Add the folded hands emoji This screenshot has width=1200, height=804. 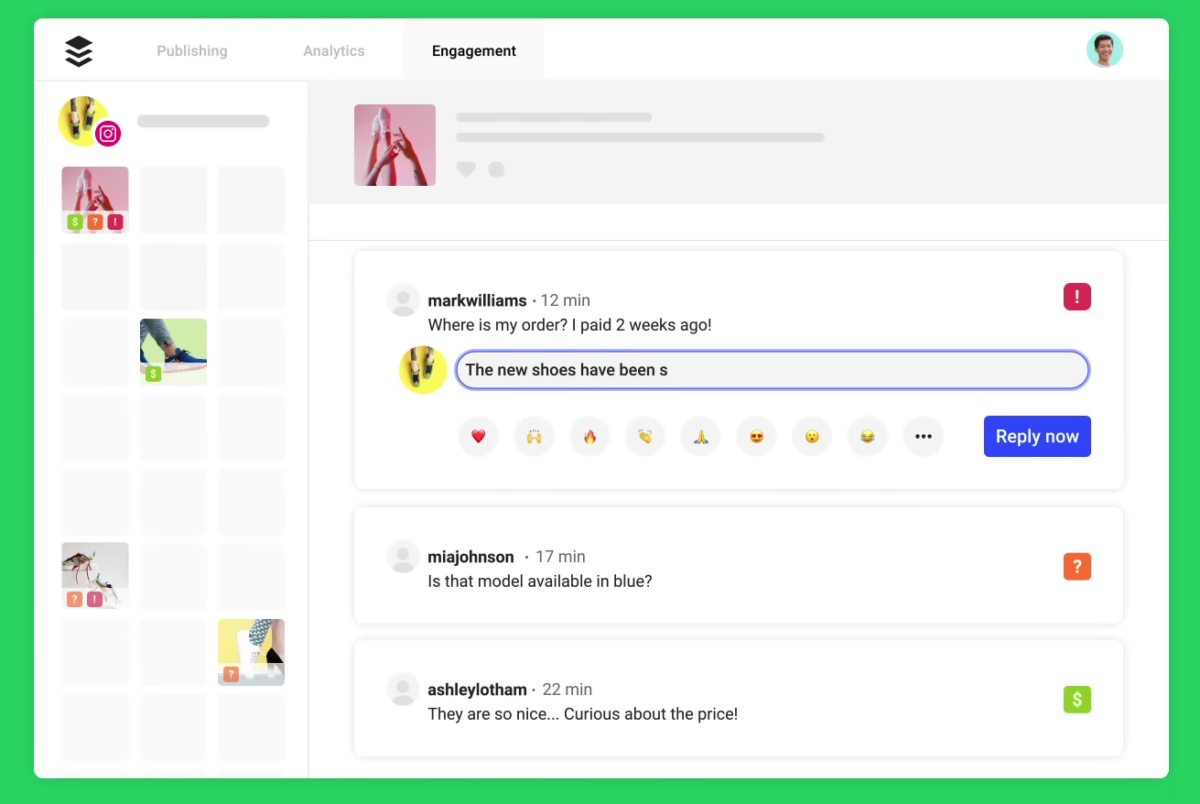(x=701, y=437)
